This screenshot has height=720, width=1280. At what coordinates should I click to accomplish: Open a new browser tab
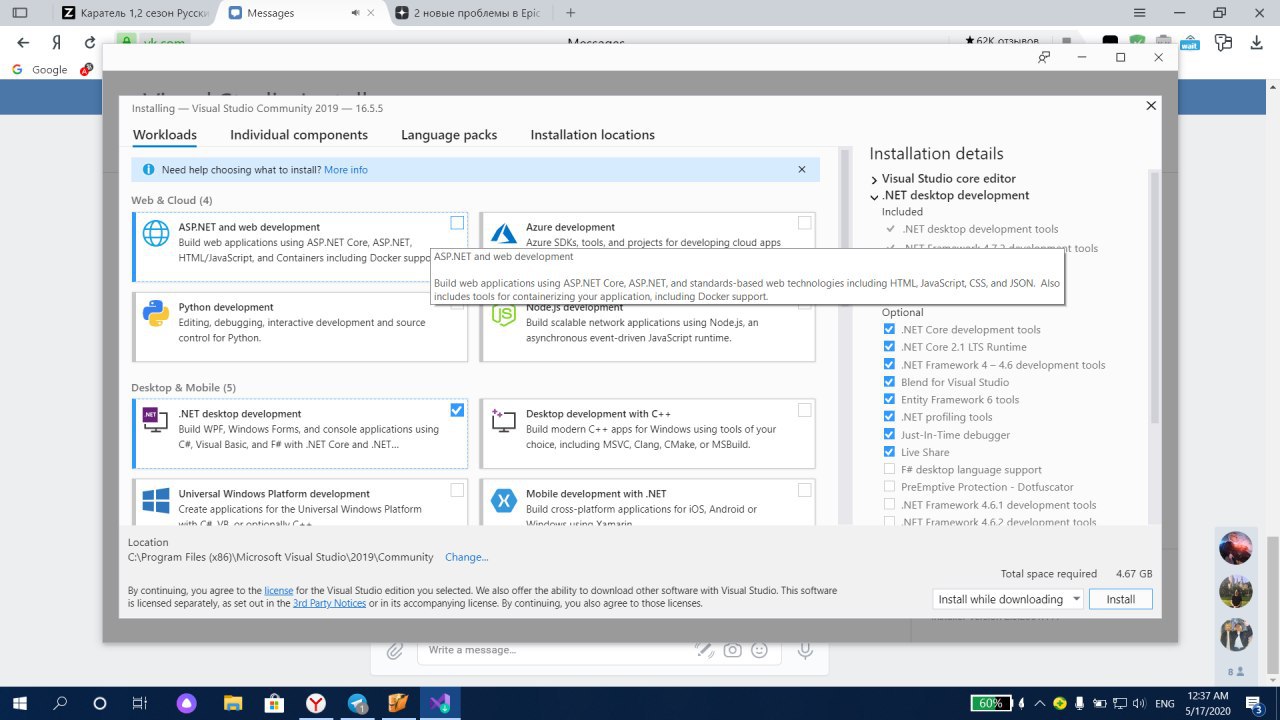pyautogui.click(x=571, y=13)
